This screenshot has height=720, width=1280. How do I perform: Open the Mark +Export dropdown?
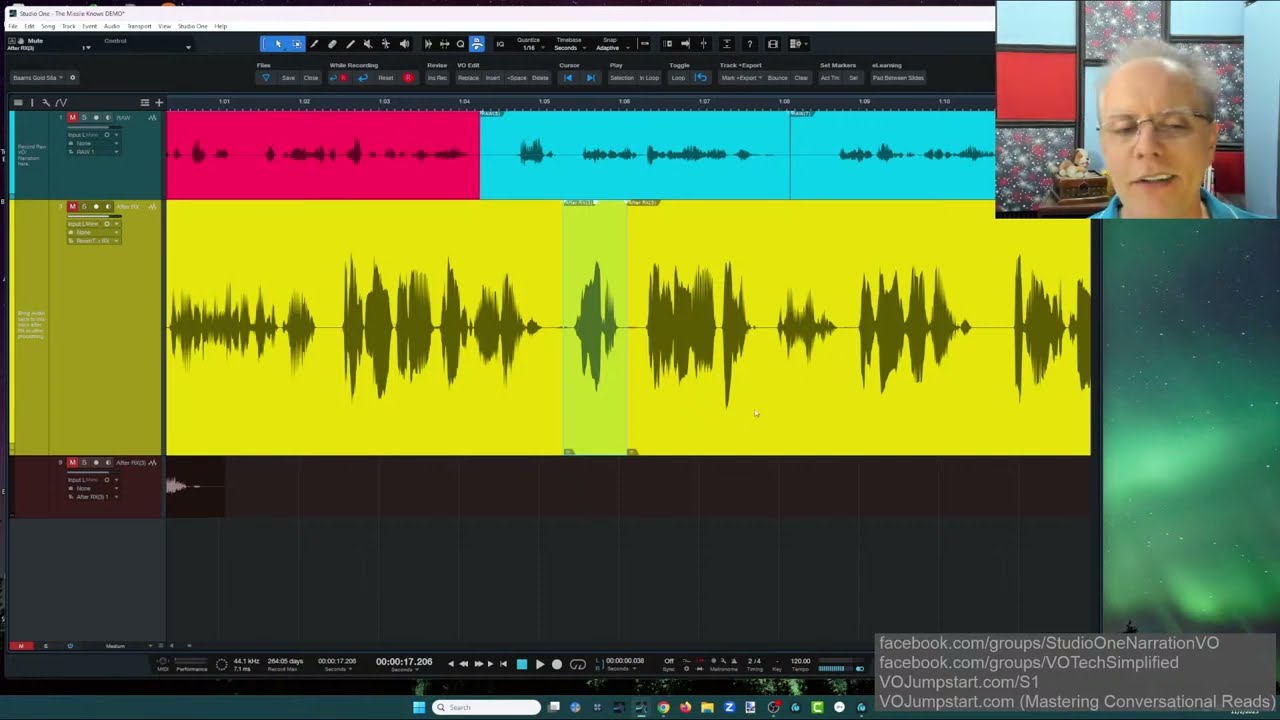(x=741, y=78)
